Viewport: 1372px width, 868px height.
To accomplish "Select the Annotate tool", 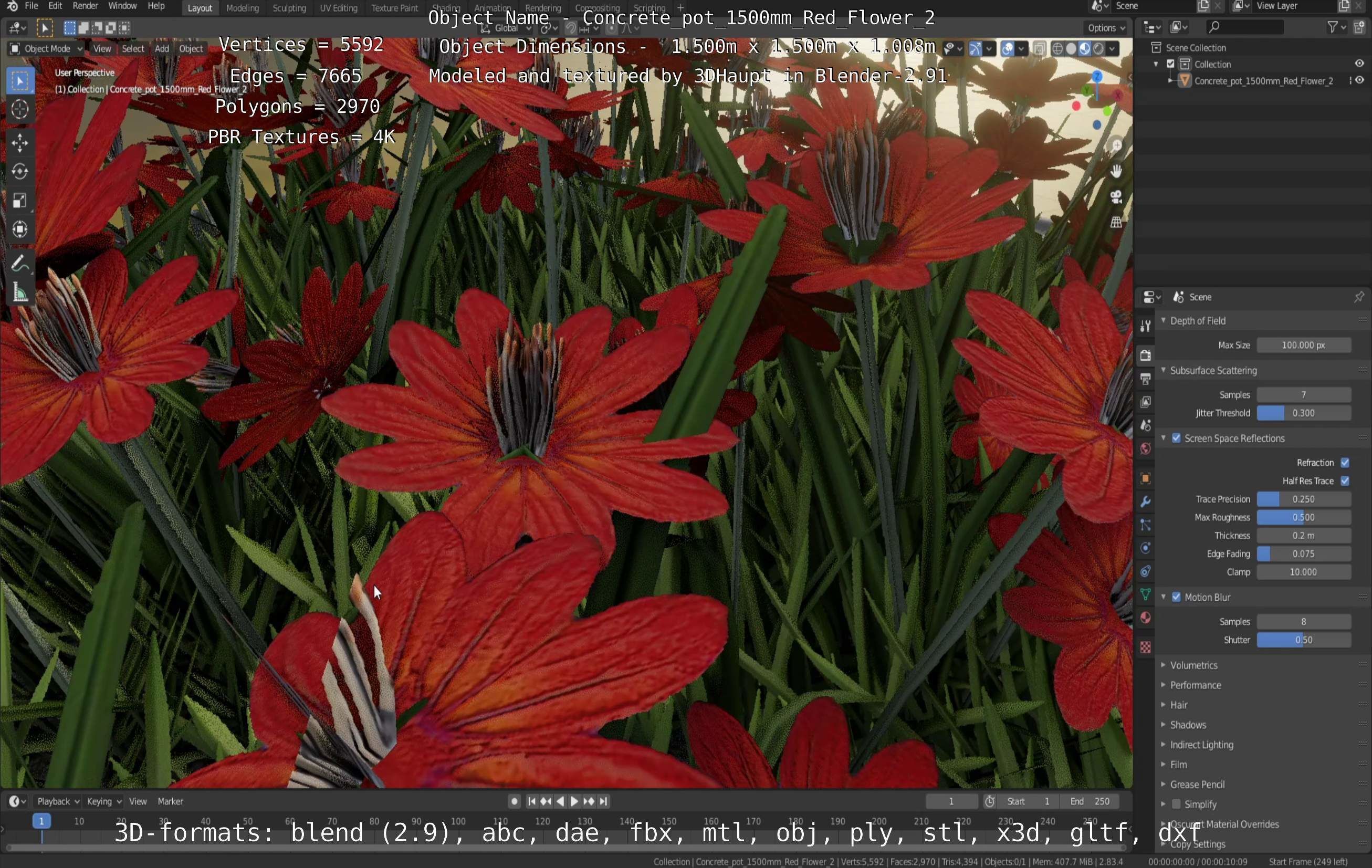I will (x=20, y=264).
